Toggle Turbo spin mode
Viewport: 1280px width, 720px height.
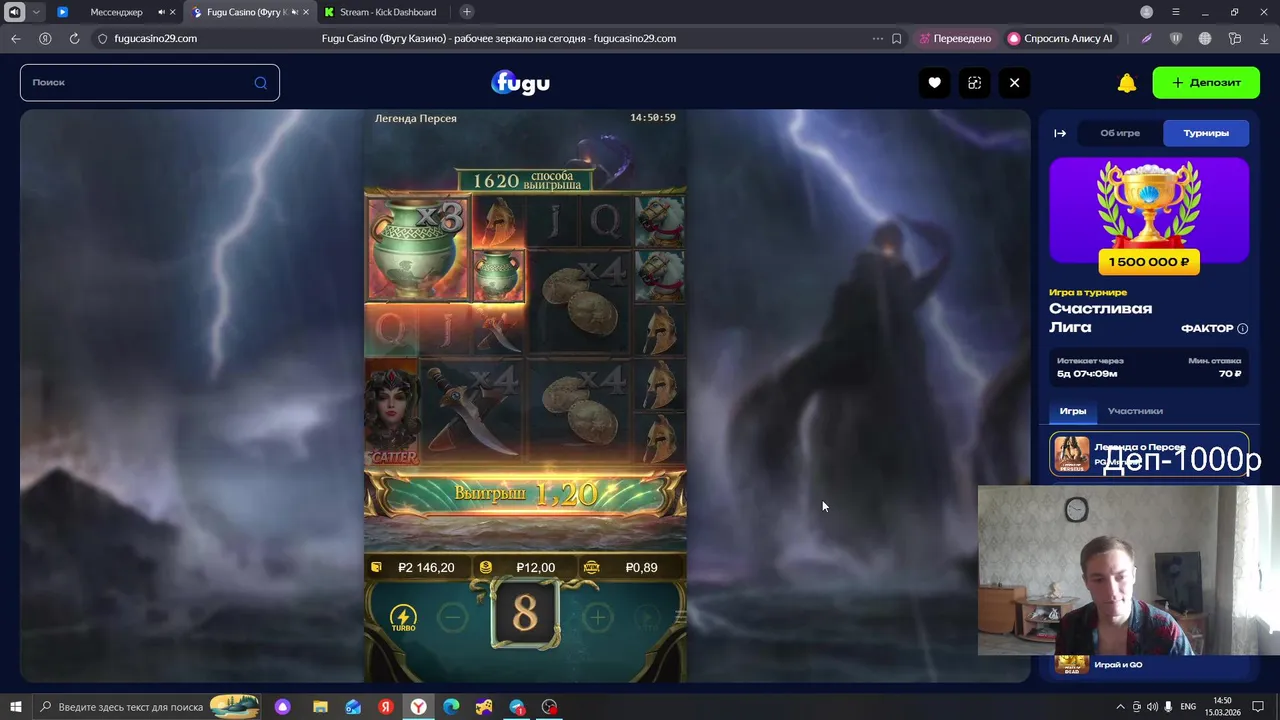403,618
